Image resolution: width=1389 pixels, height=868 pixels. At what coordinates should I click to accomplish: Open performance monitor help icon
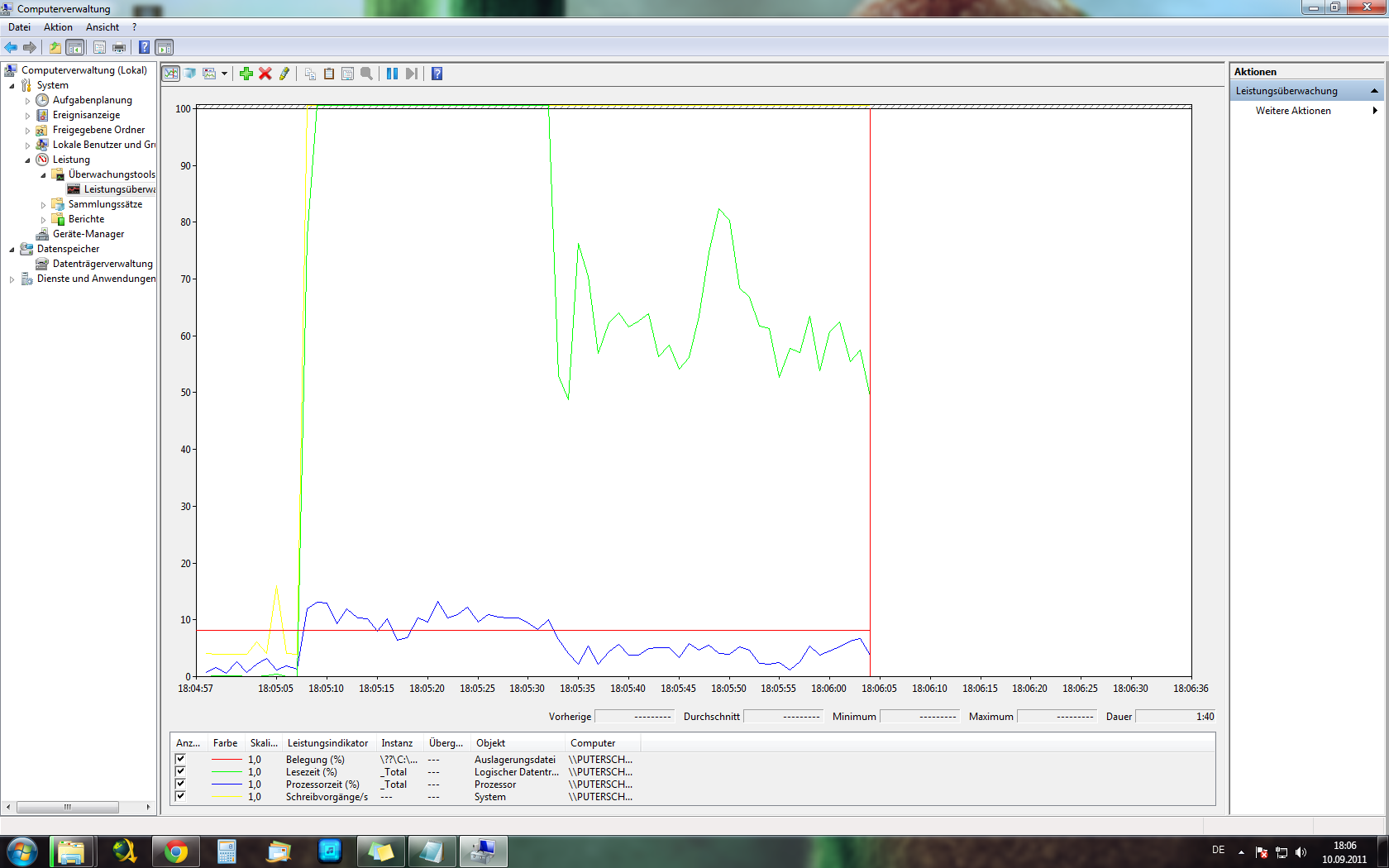[x=437, y=74]
